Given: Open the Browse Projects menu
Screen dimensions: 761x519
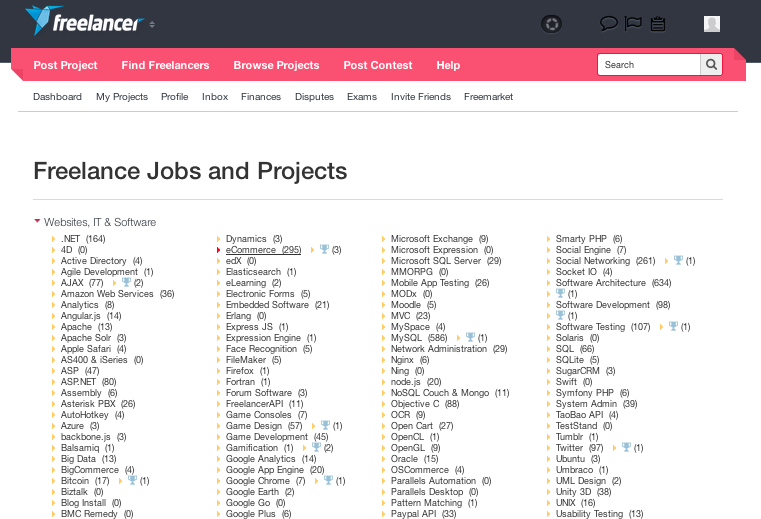Looking at the screenshot, I should (276, 65).
